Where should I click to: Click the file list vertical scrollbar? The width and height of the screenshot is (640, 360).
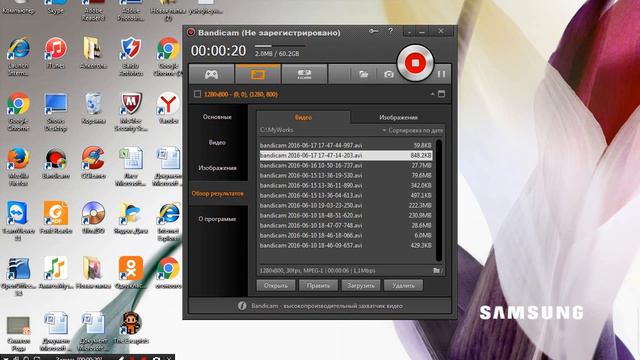click(x=439, y=200)
